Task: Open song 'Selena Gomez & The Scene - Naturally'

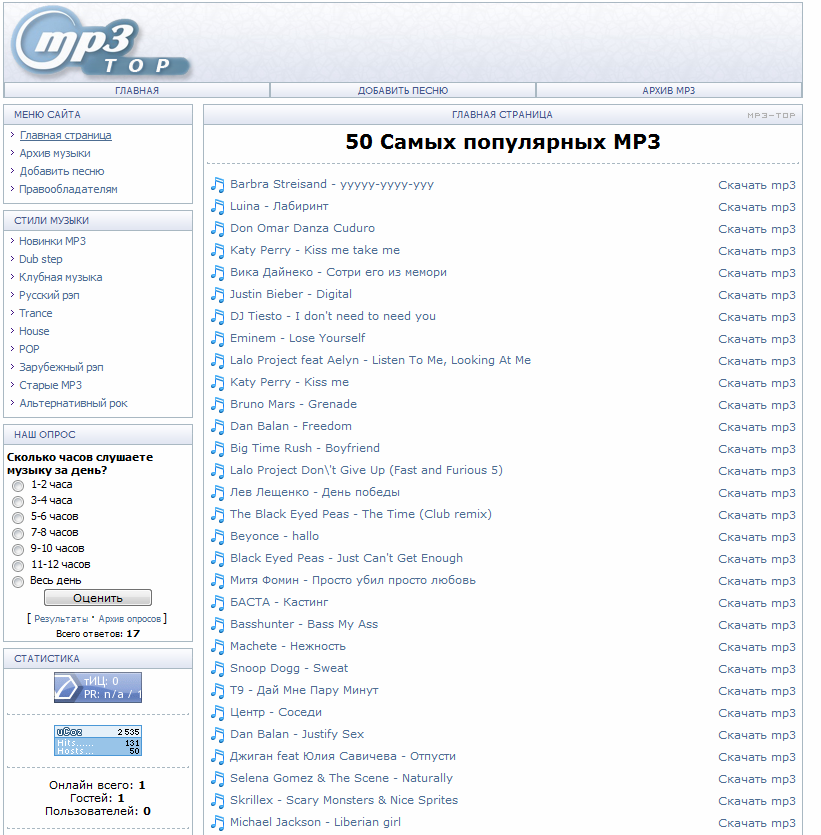Action: pyautogui.click(x=341, y=778)
